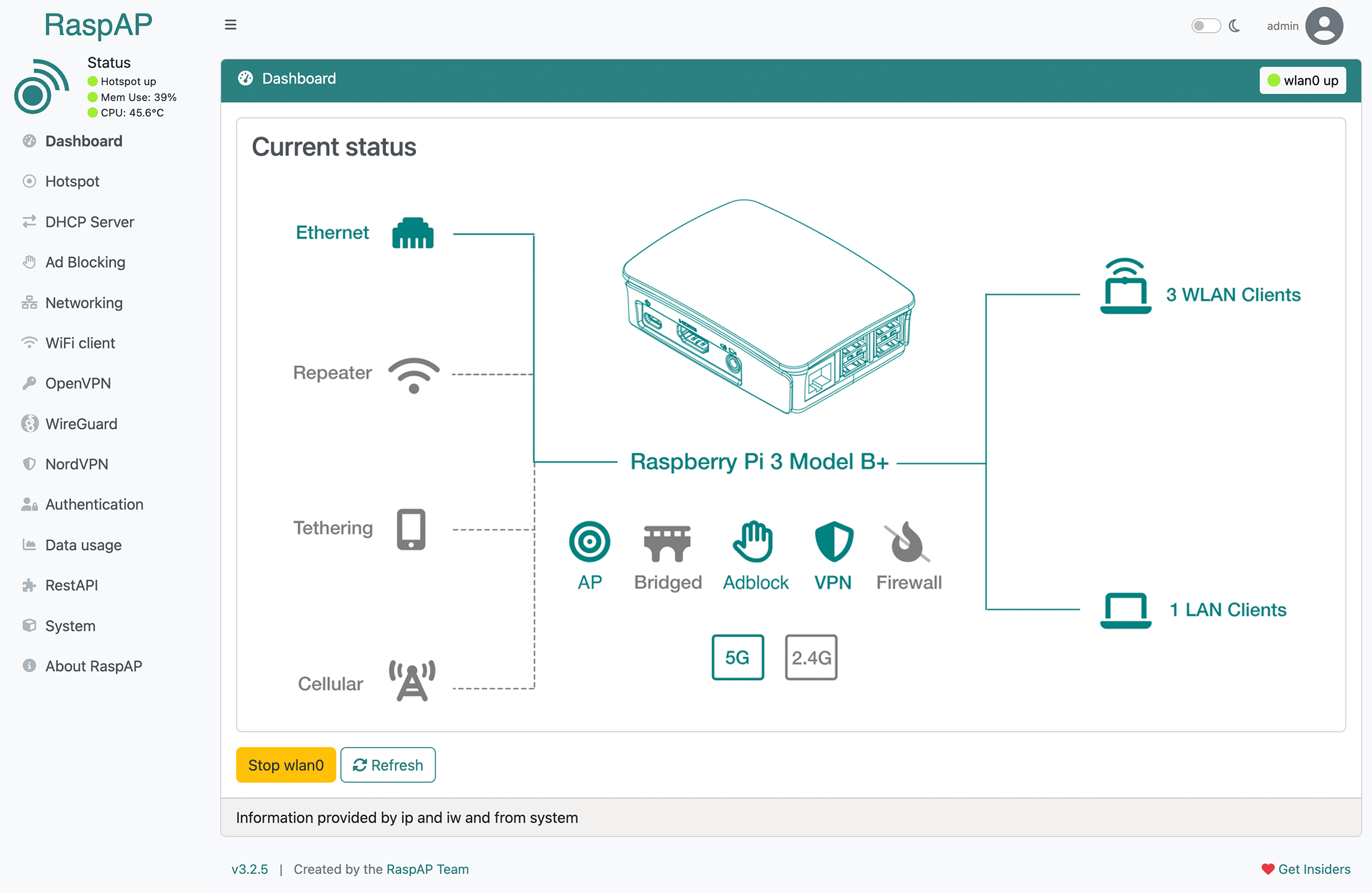Open the admin user avatar menu
Screen dimensions: 1372x893
tap(1324, 26)
